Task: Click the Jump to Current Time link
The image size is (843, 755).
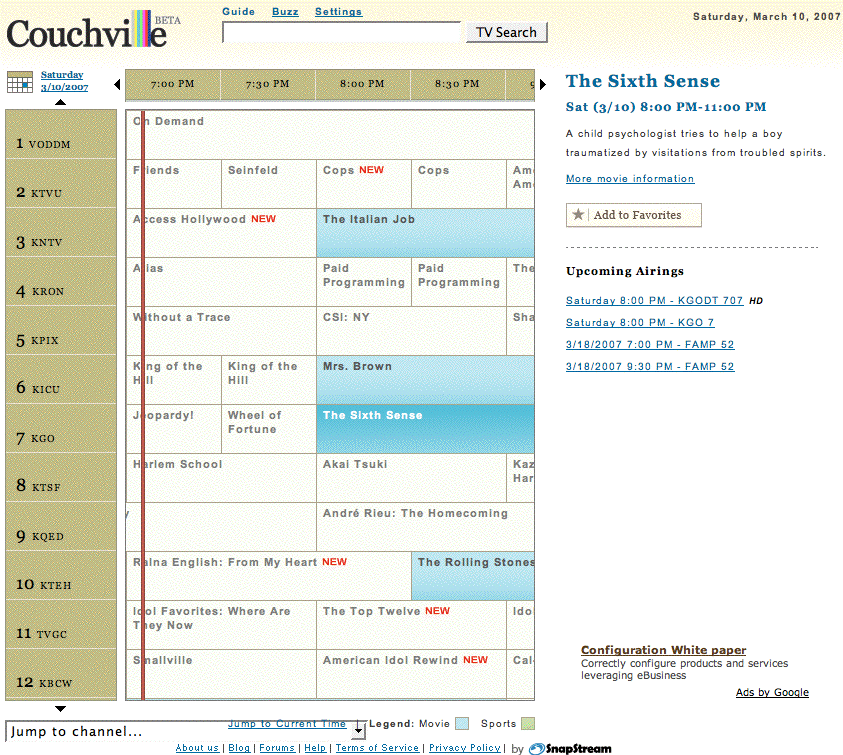Action: click(x=287, y=724)
